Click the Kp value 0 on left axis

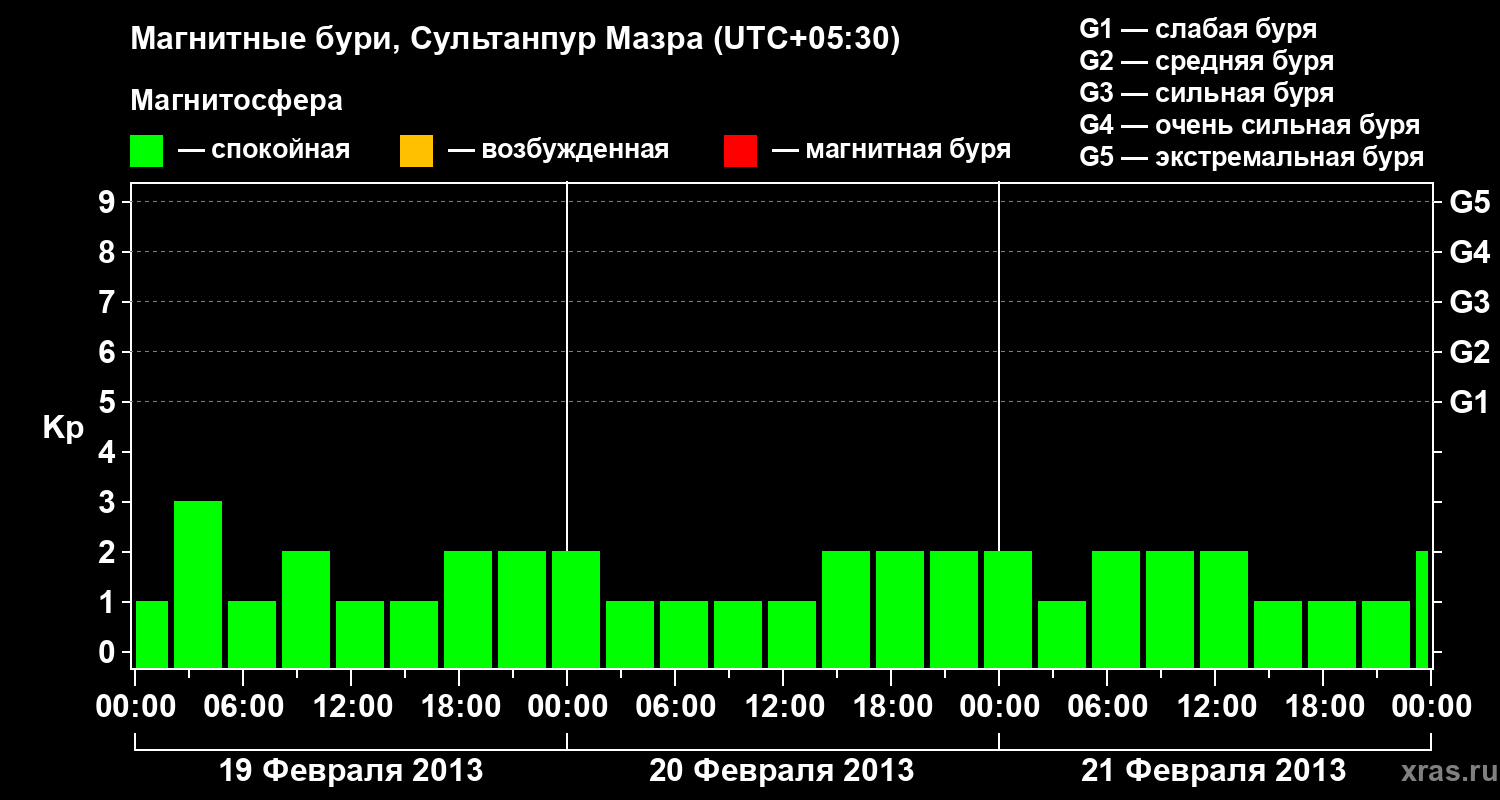(109, 652)
